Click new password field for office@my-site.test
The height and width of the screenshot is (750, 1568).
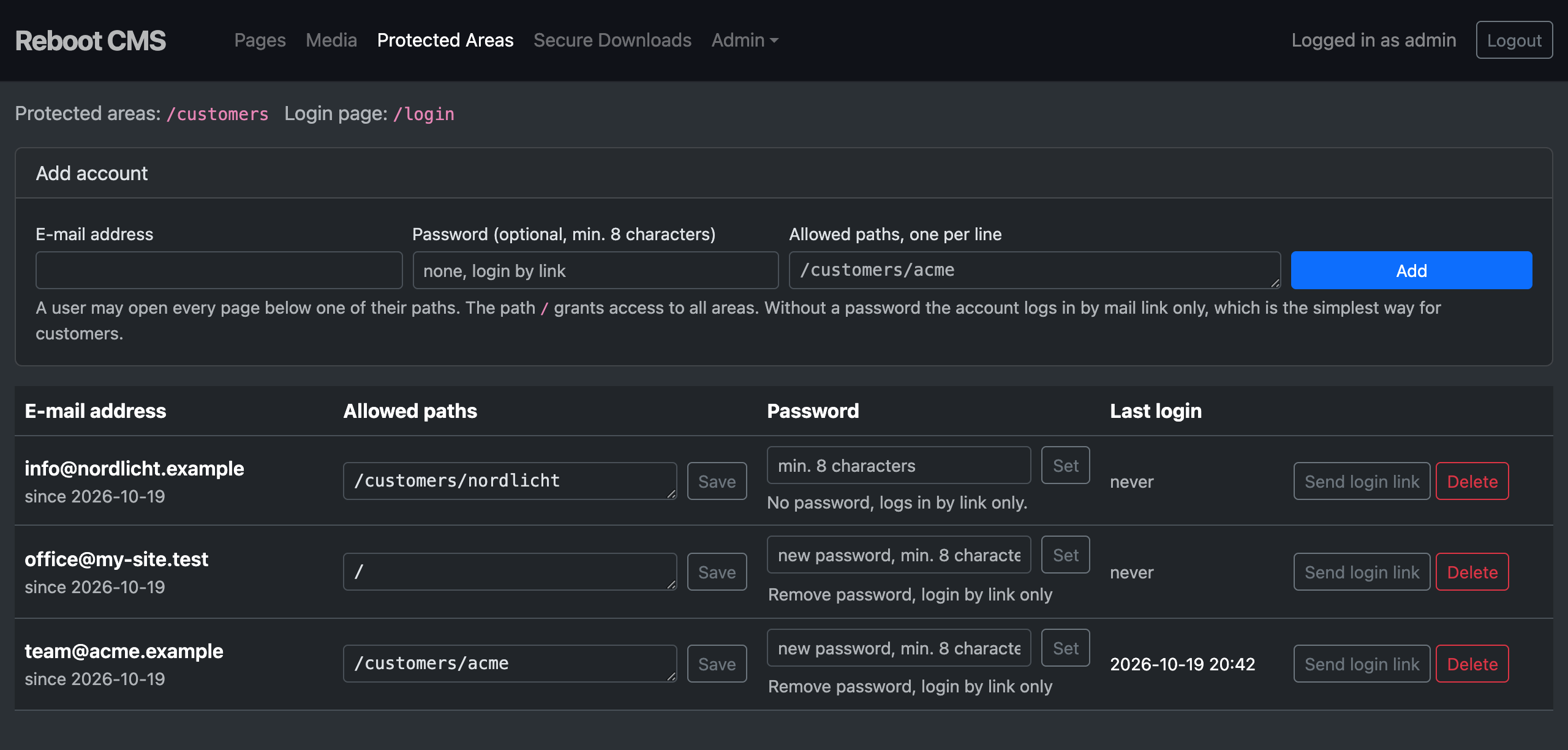pos(899,555)
